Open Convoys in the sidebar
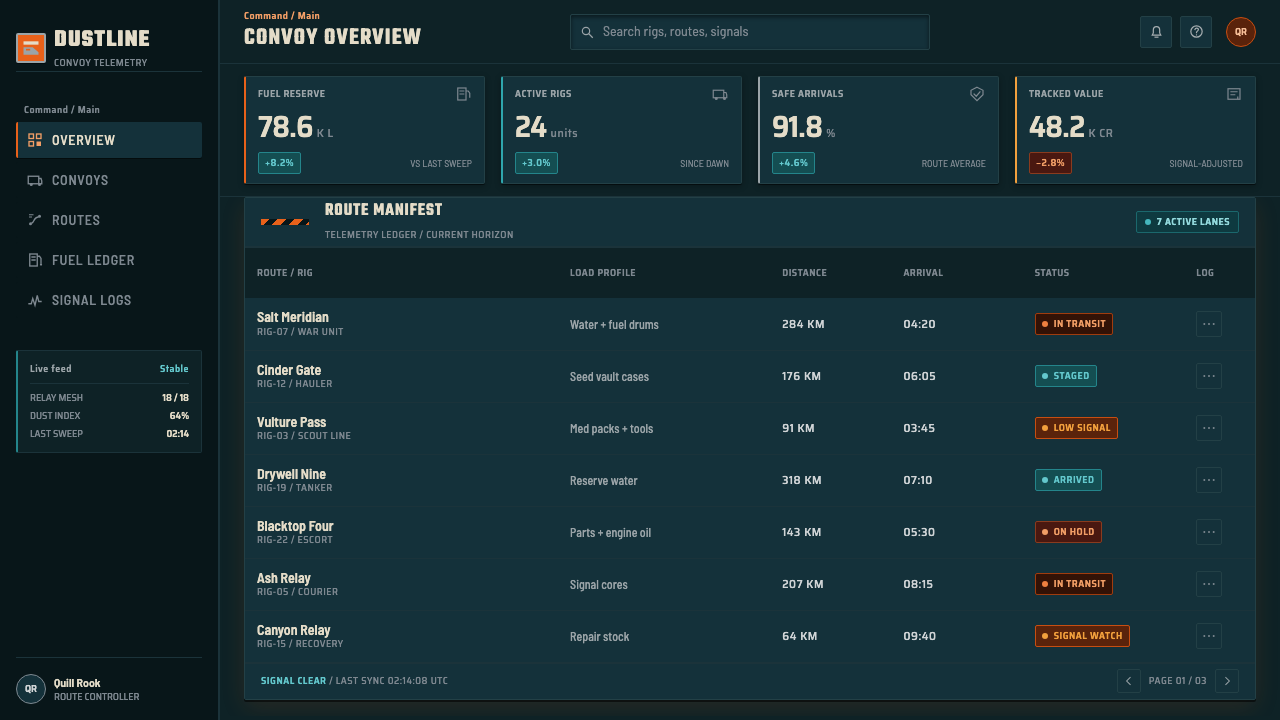 click(x=109, y=180)
